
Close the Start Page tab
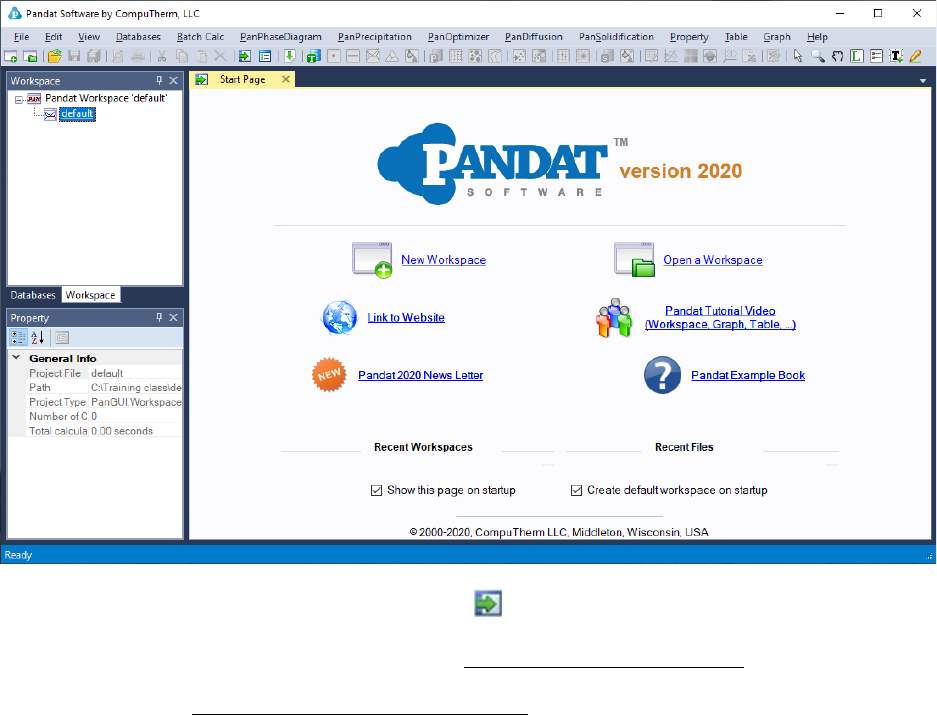(286, 79)
